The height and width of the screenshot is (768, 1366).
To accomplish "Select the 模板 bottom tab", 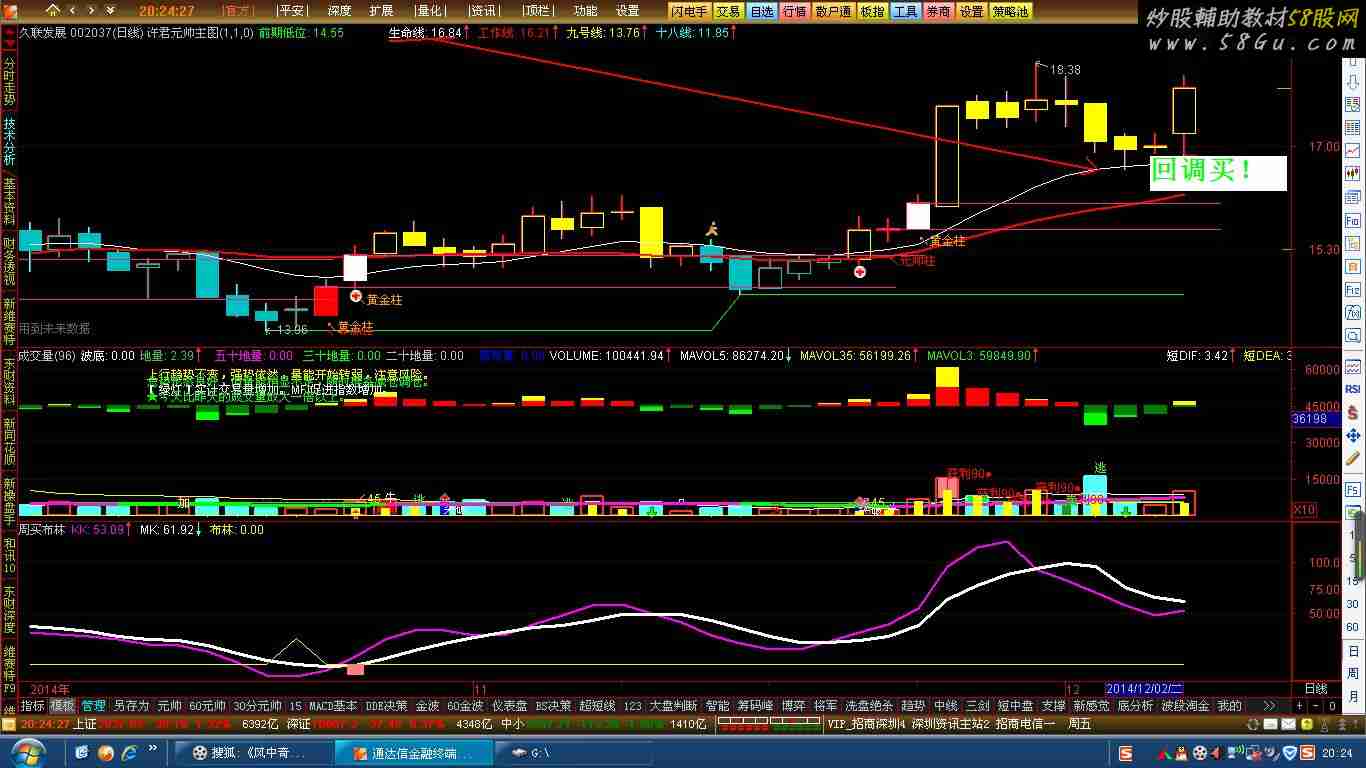I will click(63, 706).
